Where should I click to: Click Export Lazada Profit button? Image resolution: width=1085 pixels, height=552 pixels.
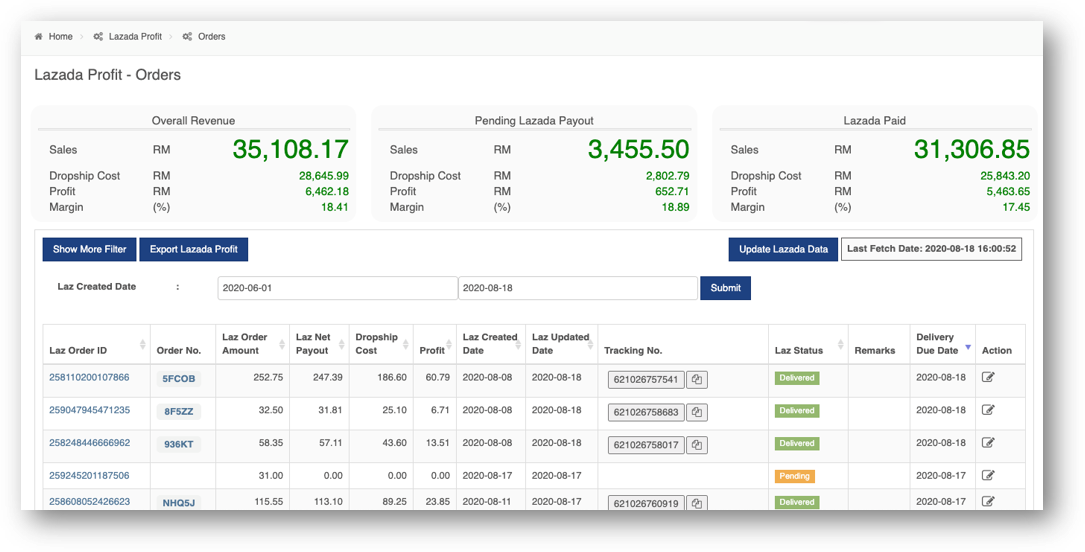[x=194, y=249]
